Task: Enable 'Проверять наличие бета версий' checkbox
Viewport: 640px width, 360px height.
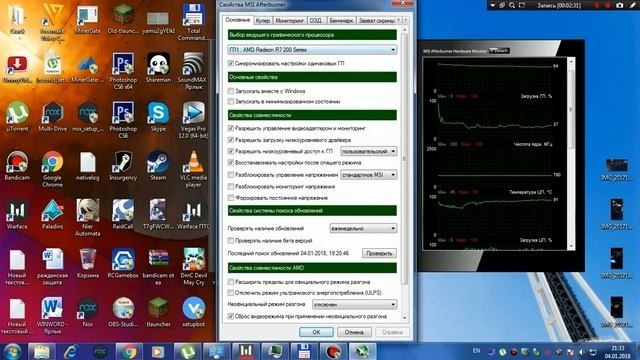Action: click(231, 240)
